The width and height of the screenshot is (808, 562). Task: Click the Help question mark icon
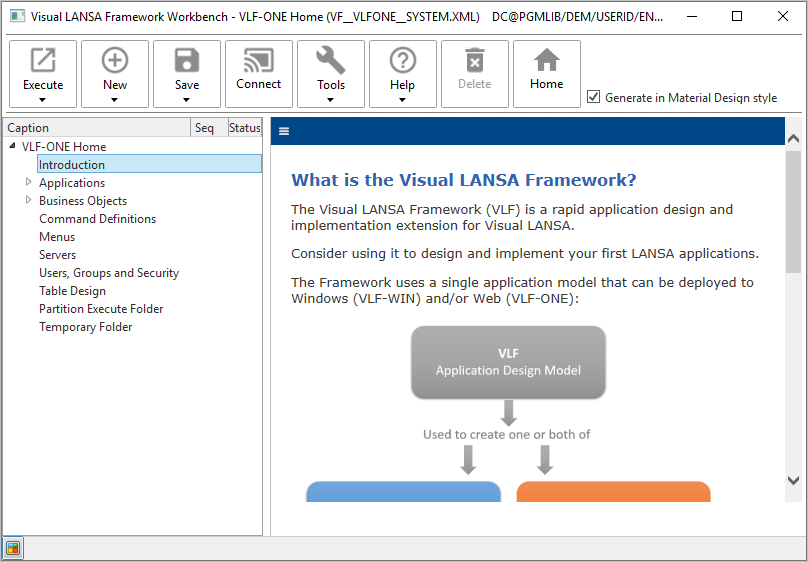point(402,60)
